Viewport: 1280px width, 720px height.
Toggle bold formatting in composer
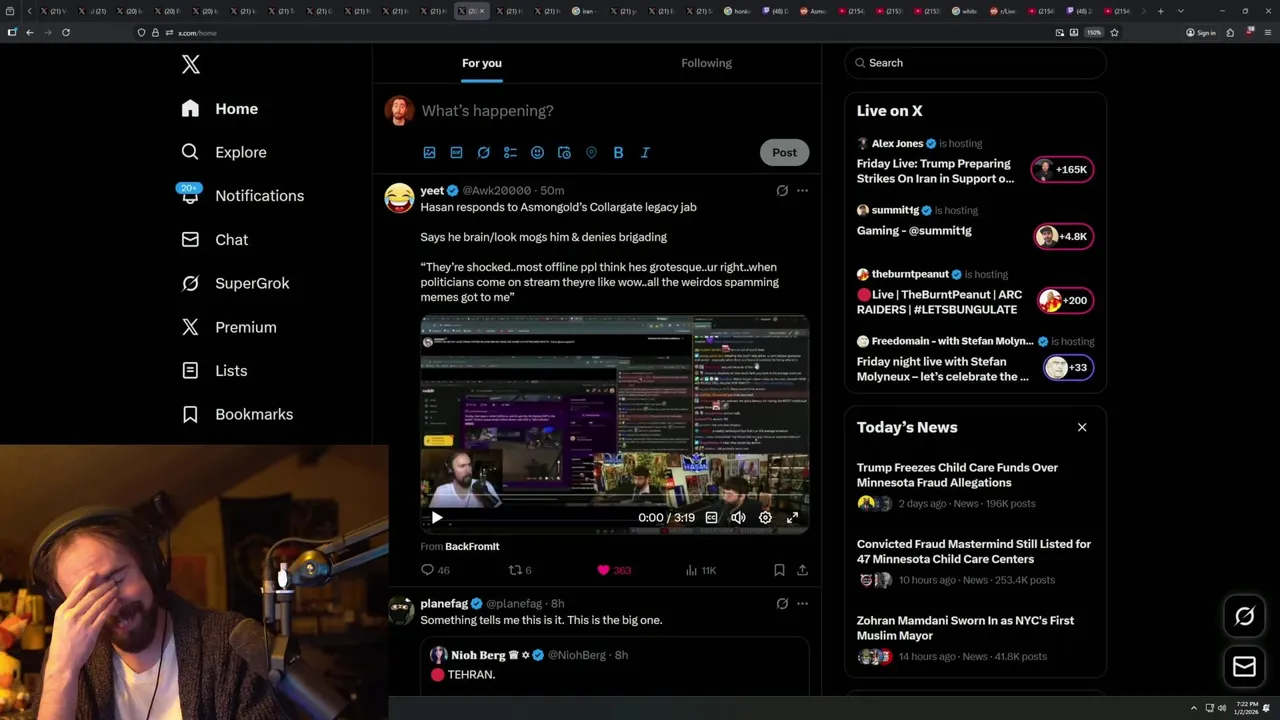pos(618,153)
